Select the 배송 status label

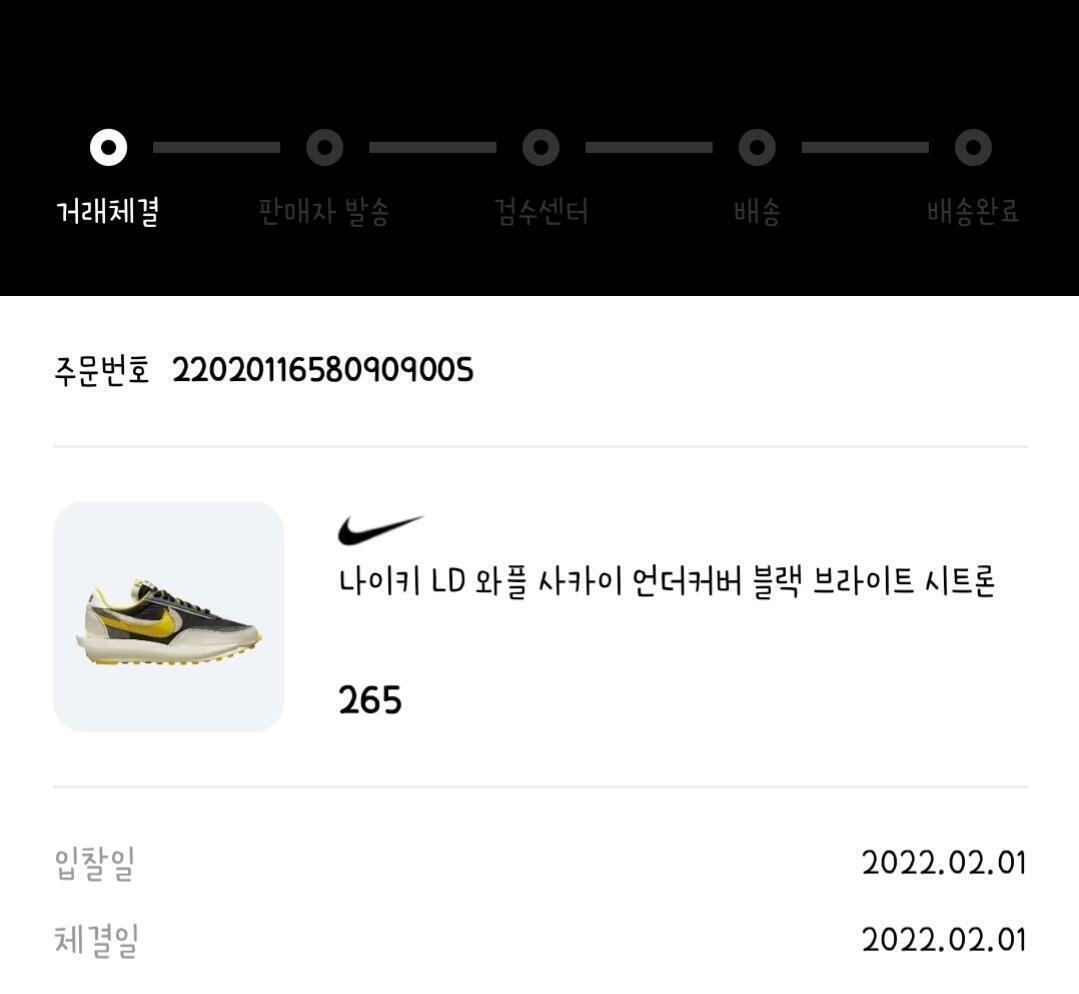coord(757,211)
